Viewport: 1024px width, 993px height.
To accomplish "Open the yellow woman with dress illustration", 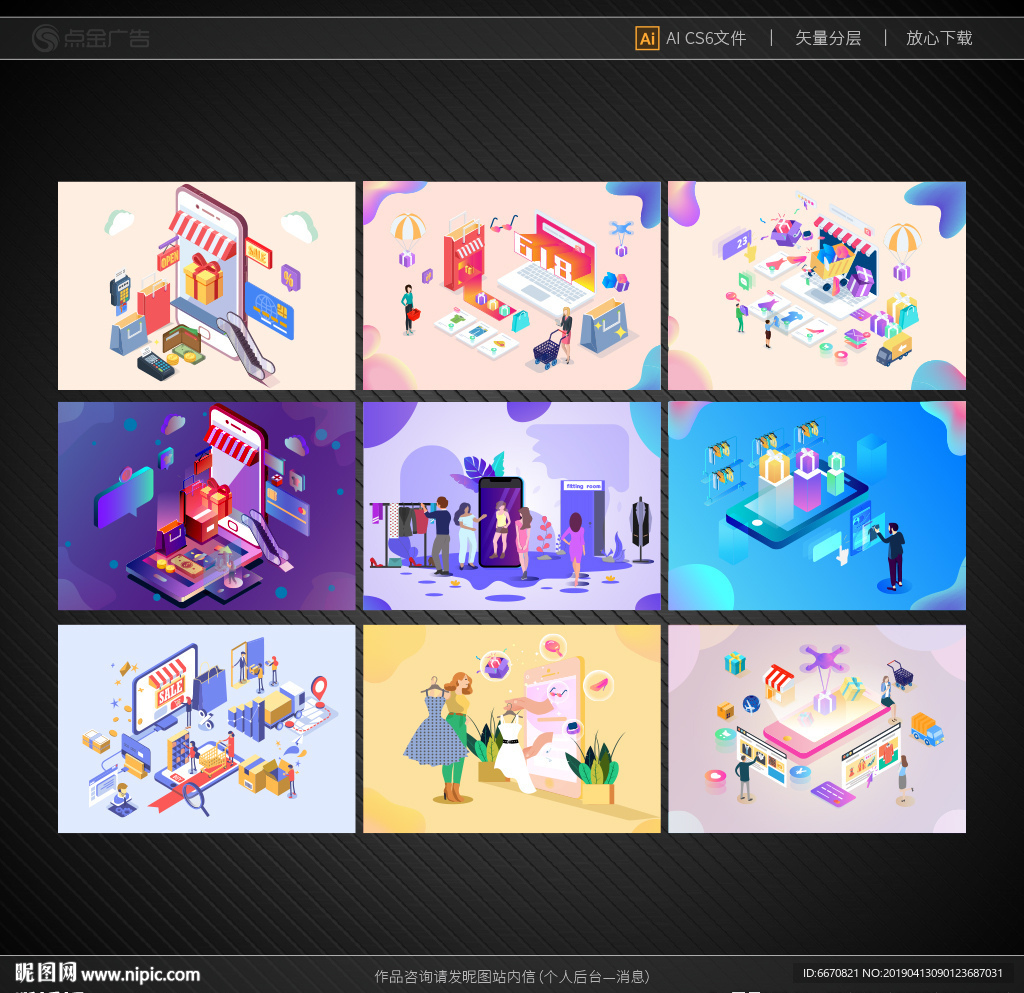I will tap(511, 729).
